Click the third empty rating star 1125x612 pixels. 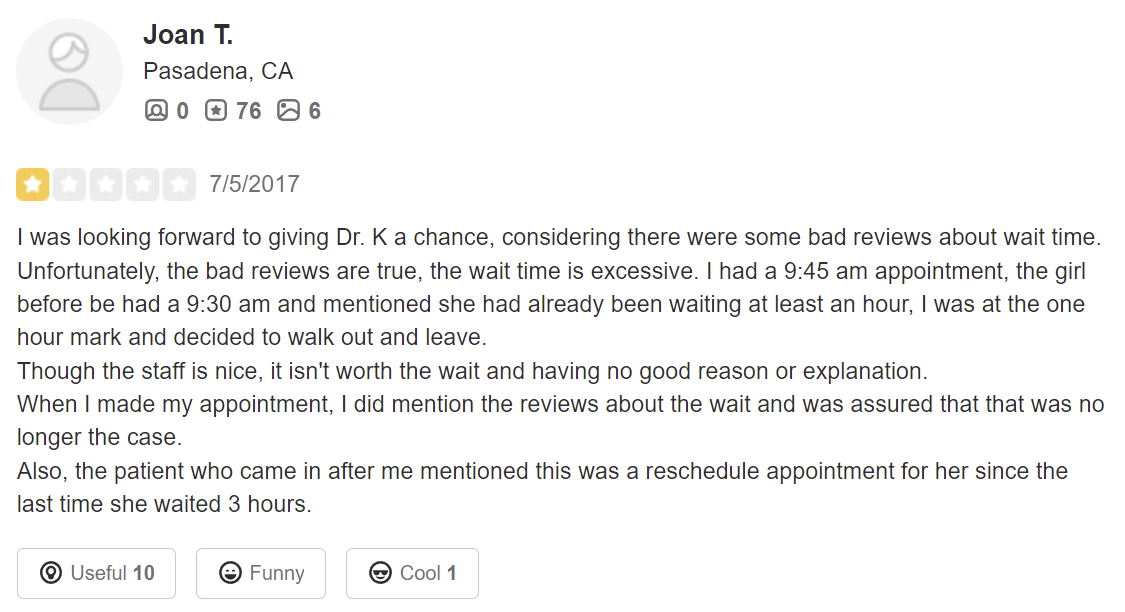coord(106,184)
